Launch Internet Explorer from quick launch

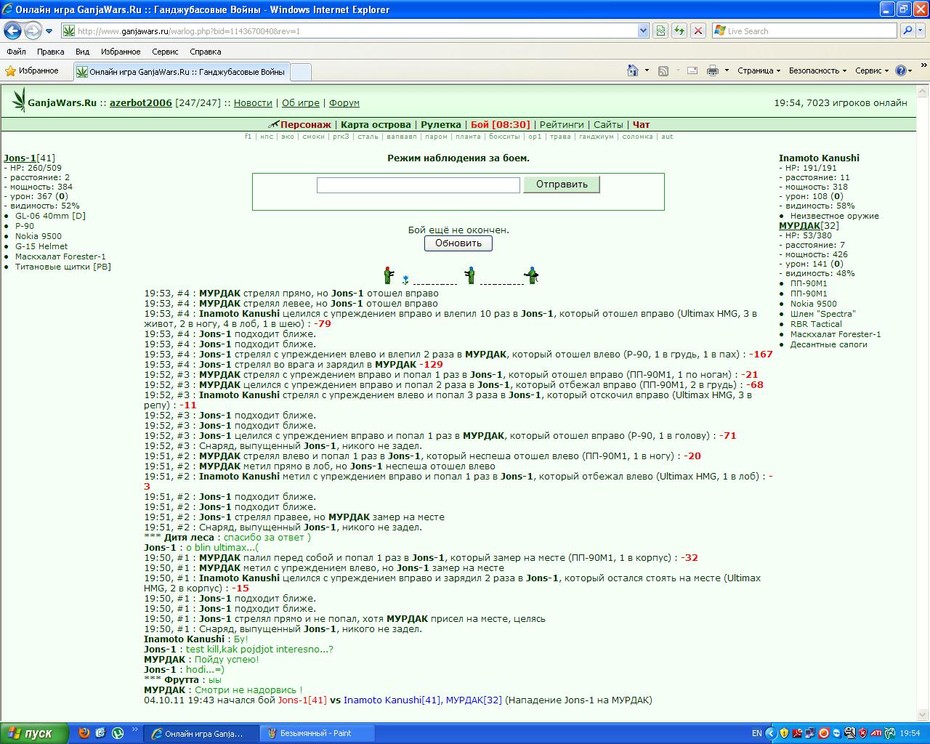click(x=101, y=733)
